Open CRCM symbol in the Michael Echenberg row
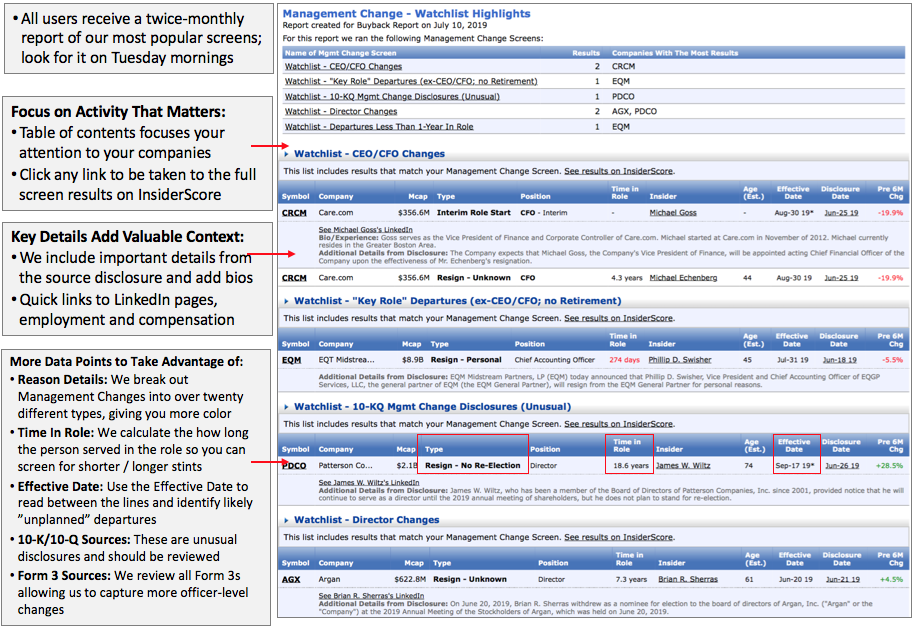917x630 pixels. click(294, 278)
